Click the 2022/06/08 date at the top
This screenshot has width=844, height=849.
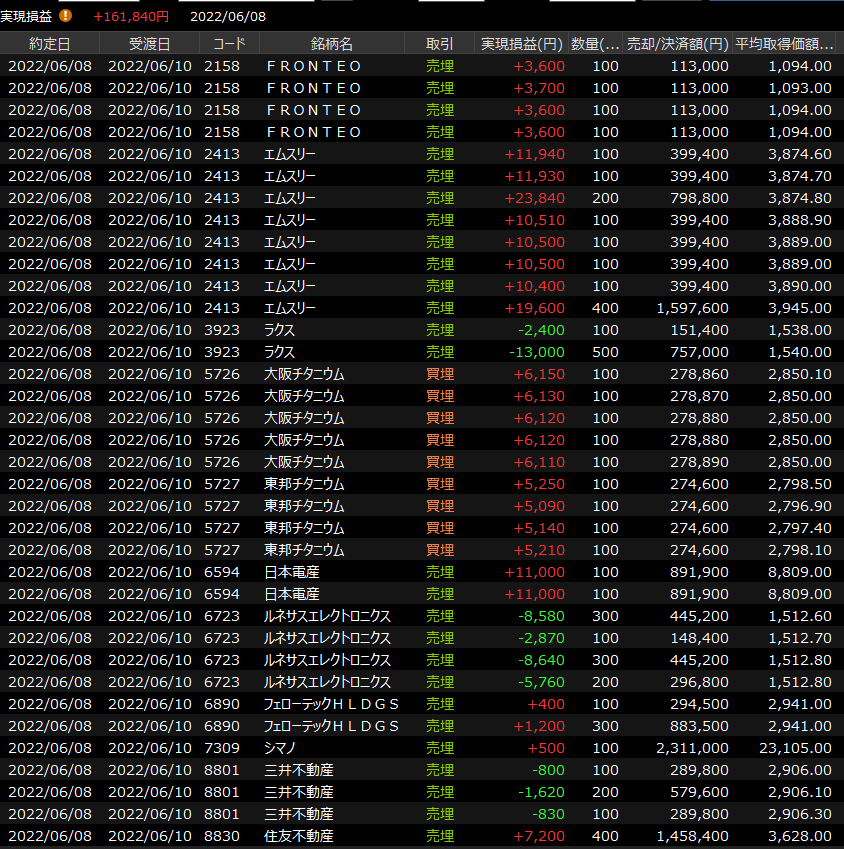(x=227, y=16)
